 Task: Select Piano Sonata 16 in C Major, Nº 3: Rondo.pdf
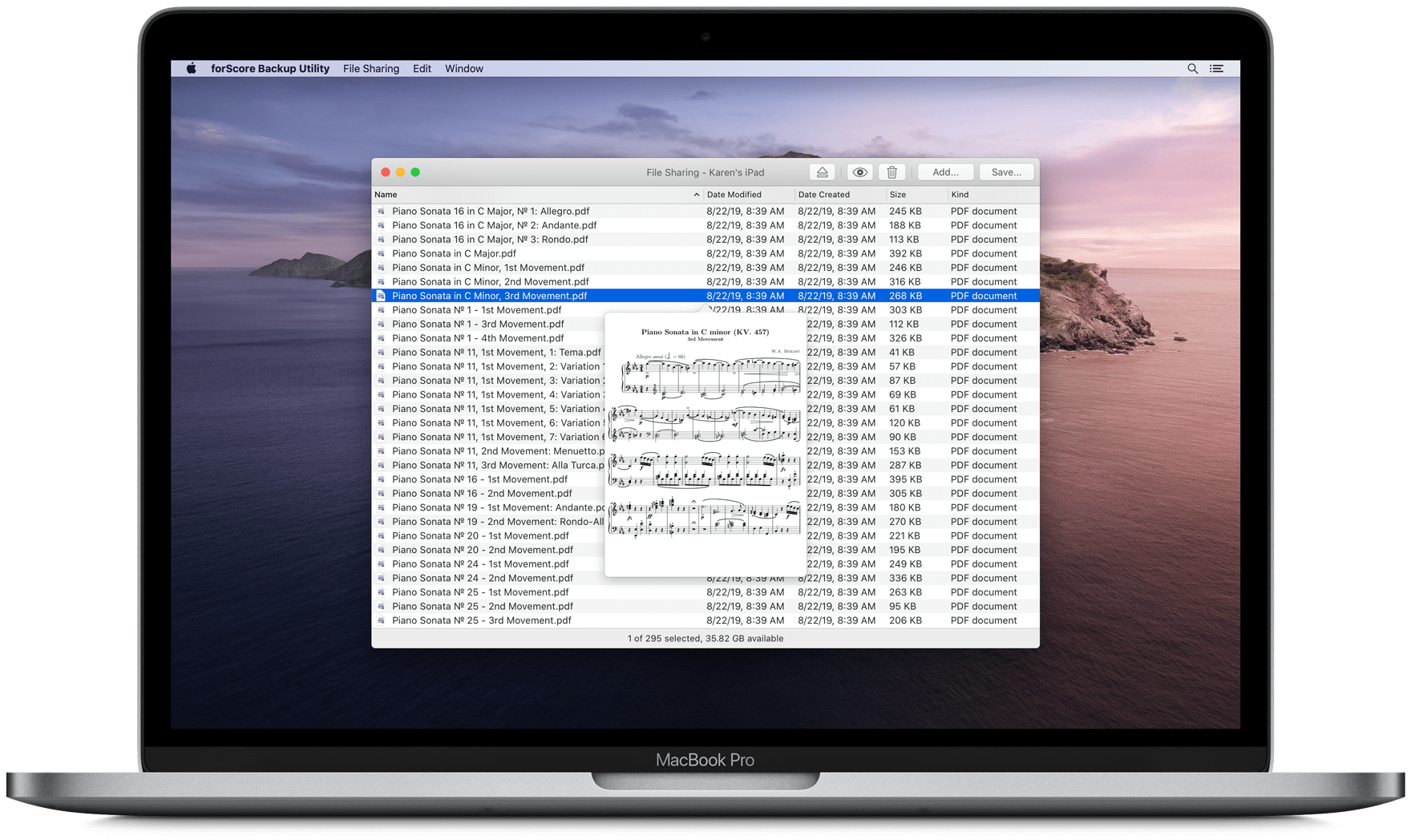(705, 240)
